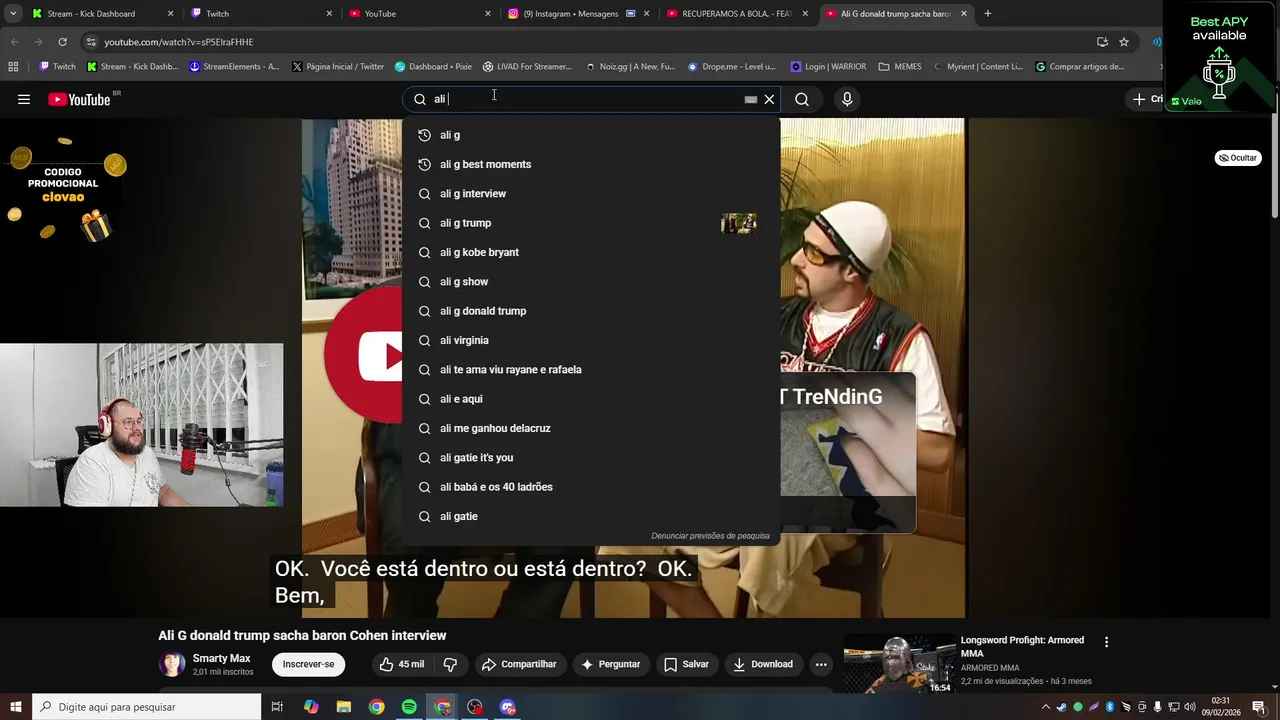Open the Smarty Max channel name
Image resolution: width=1280 pixels, height=720 pixels.
(222, 658)
